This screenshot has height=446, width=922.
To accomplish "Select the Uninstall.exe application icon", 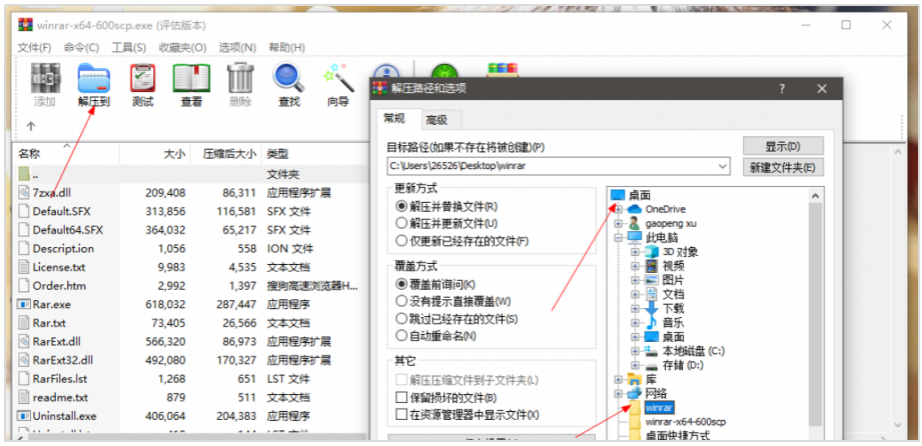I will tap(24, 416).
